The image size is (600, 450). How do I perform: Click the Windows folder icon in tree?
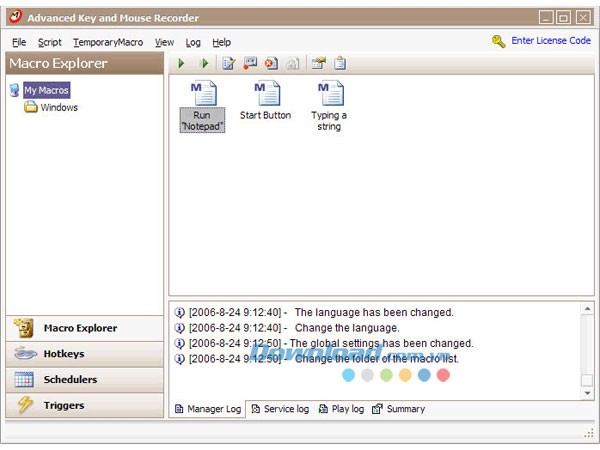pos(31,107)
